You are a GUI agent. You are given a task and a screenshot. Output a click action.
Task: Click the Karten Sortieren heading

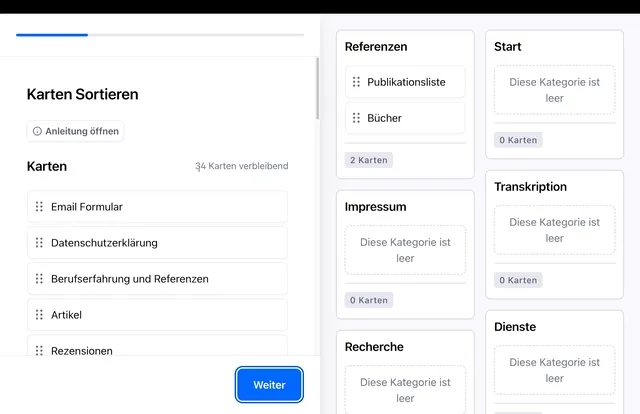tap(82, 94)
